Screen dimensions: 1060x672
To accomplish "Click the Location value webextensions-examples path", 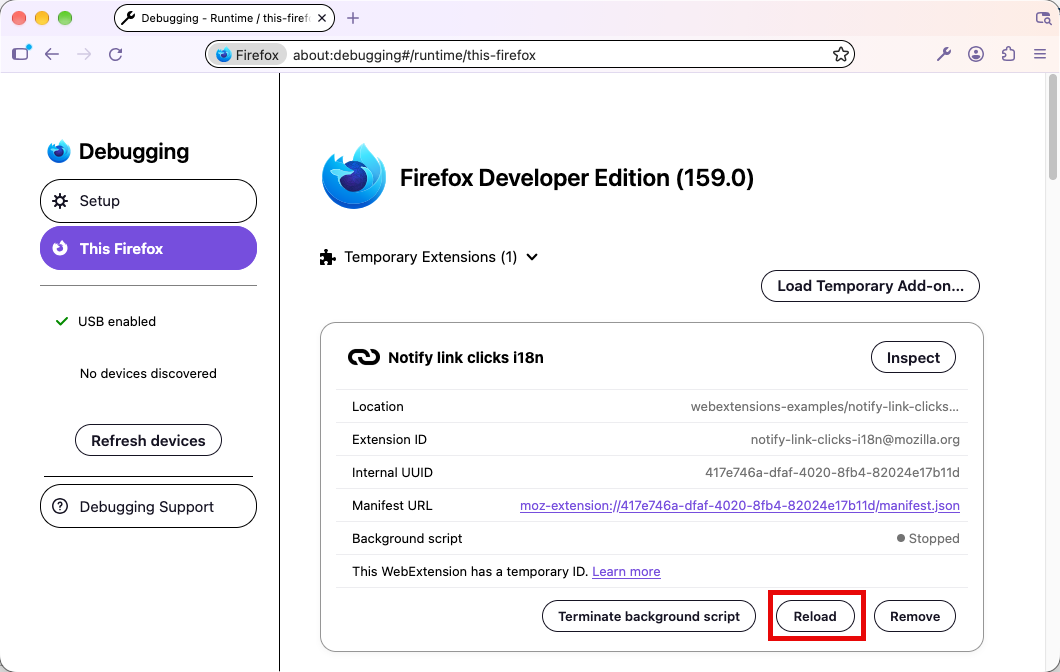I will tap(825, 407).
